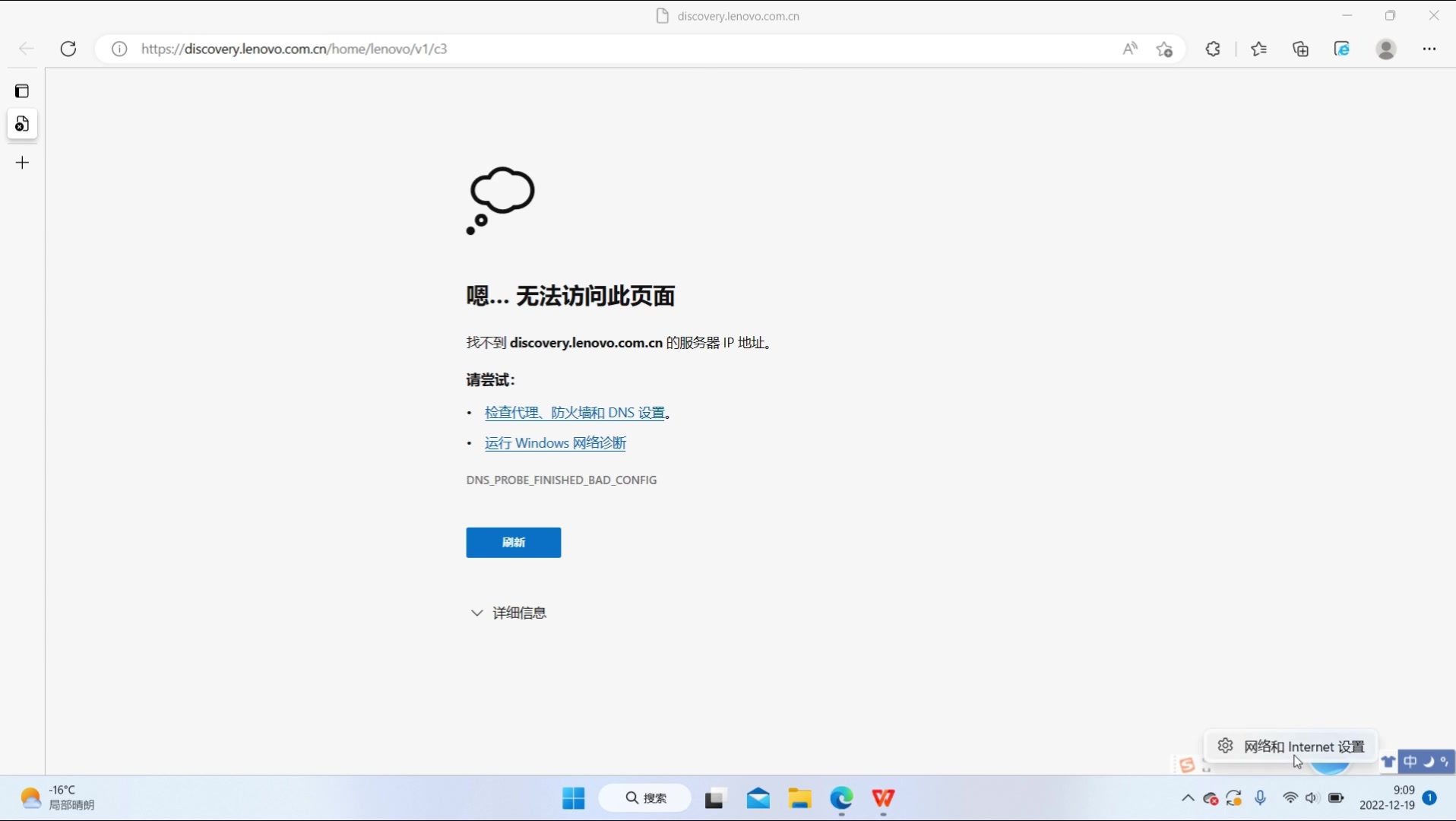1456x821 pixels.
Task: Open the browser settings ellipsis menu
Action: pos(1429,49)
